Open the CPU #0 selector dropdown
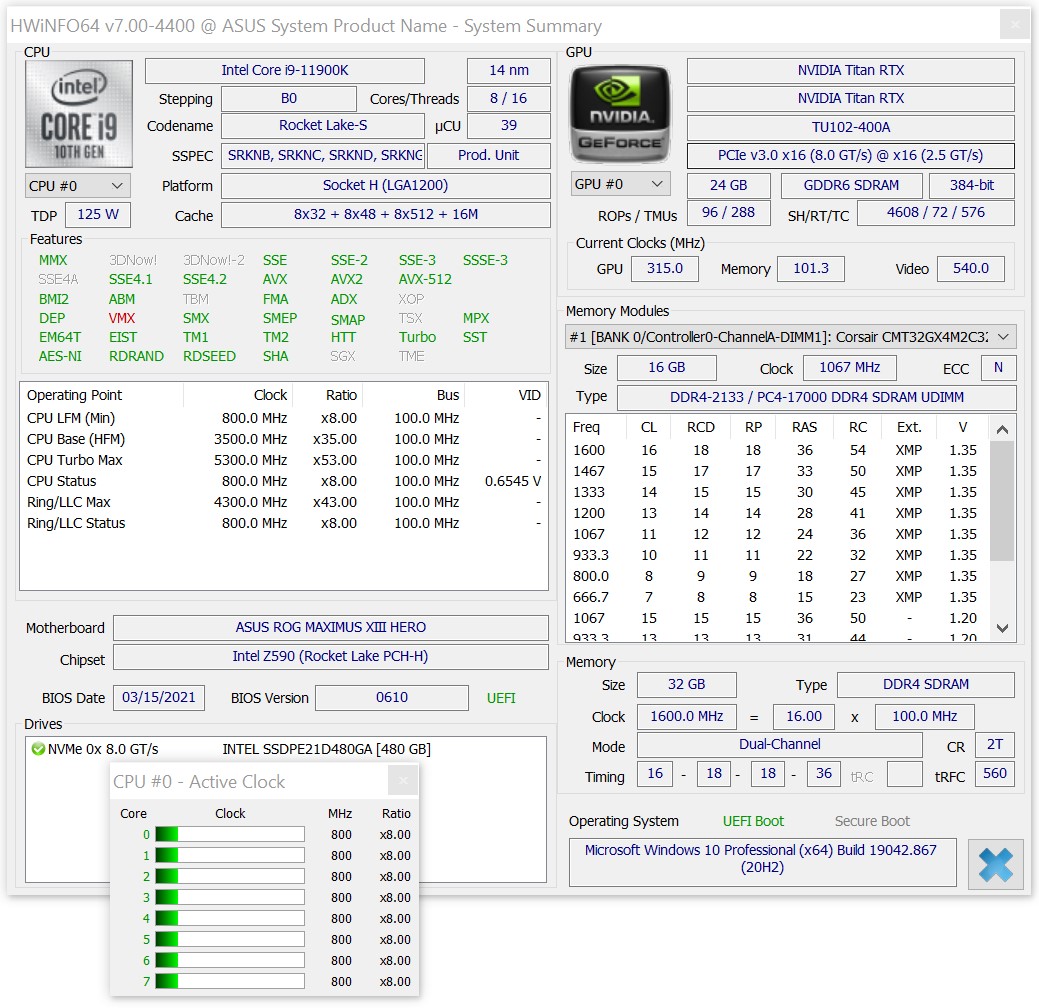Viewport: 1039px width, 1008px height. tap(78, 186)
